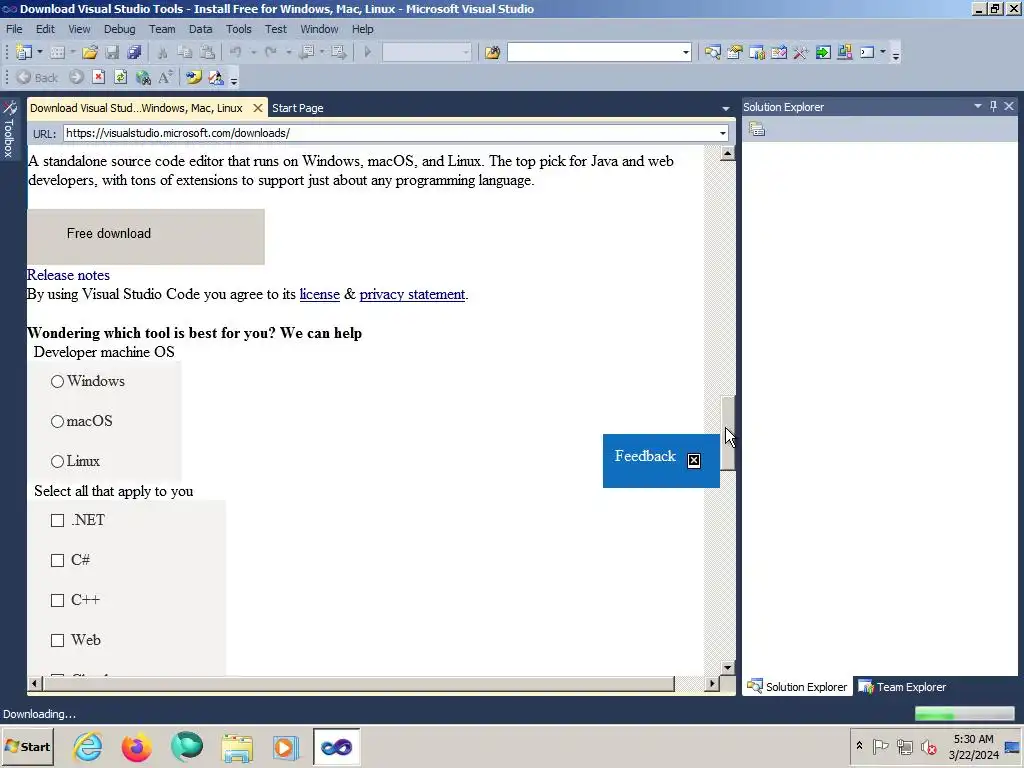
Task: Open the File menu
Action: pos(14,29)
